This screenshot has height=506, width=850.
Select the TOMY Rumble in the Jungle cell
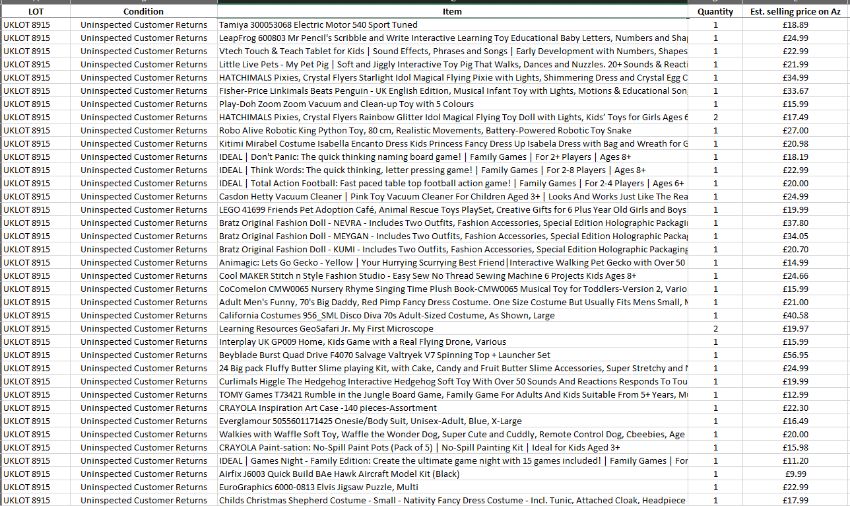[453, 395]
